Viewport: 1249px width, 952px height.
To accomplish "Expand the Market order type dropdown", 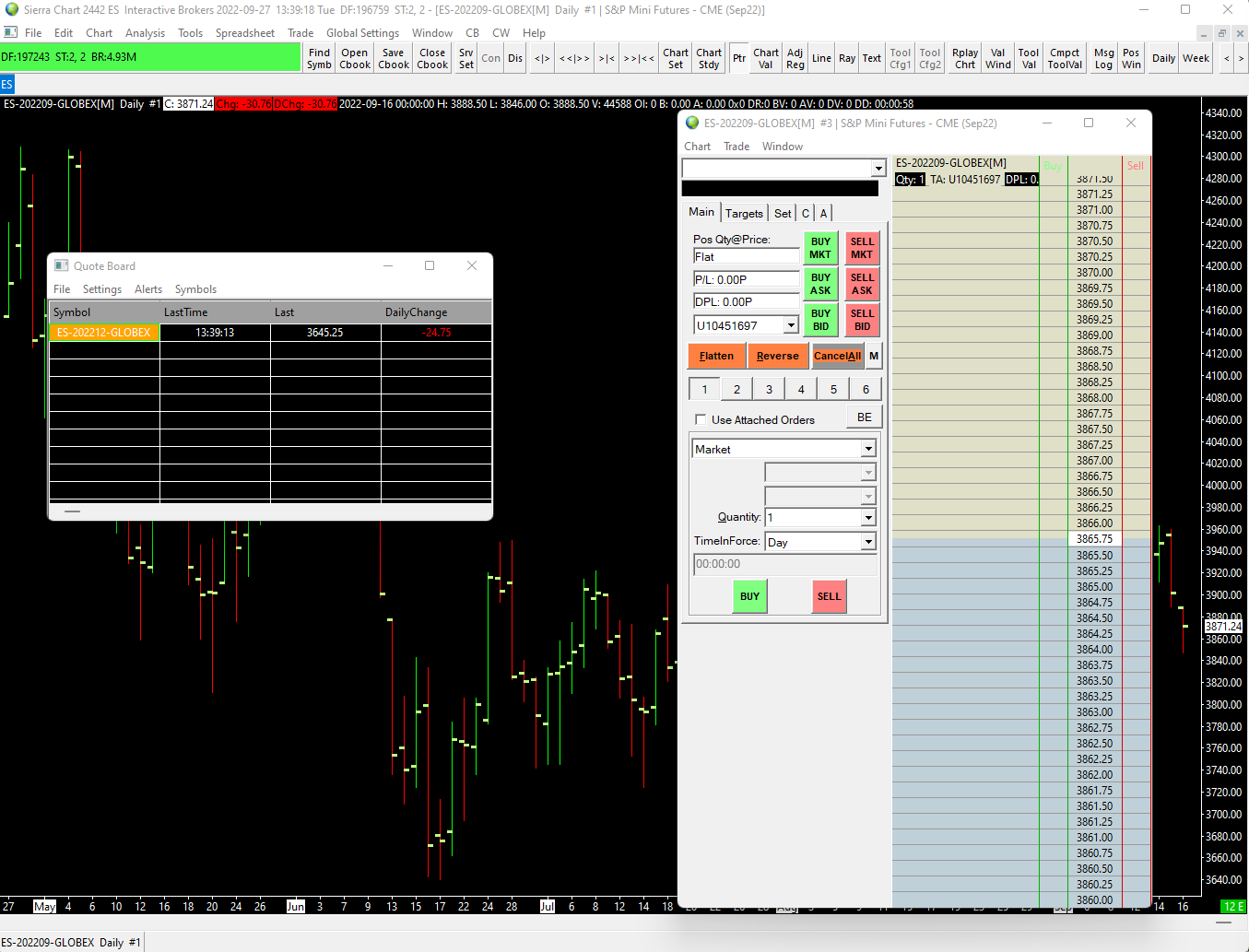I will [868, 449].
